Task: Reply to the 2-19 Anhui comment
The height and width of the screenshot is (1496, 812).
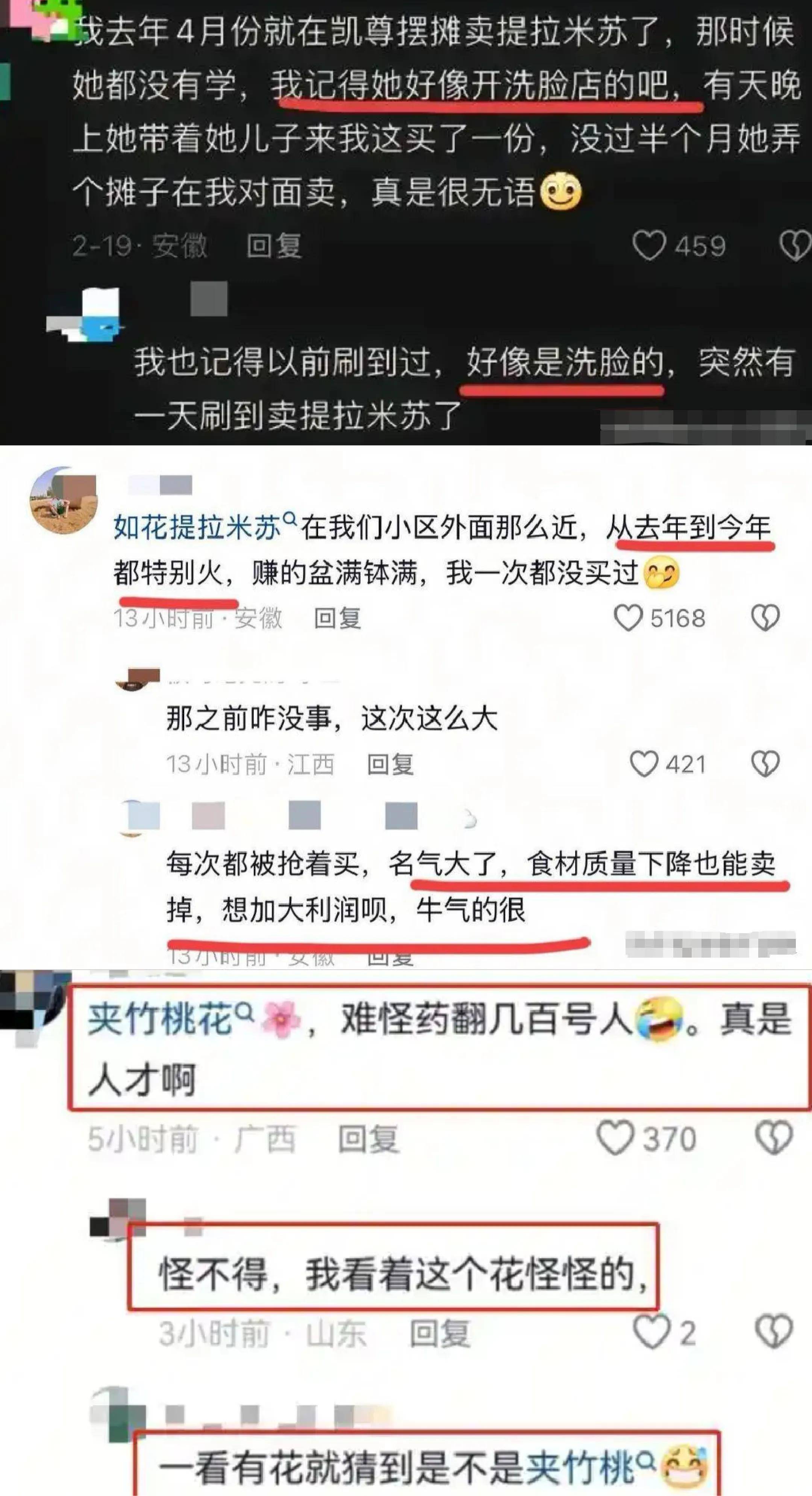Action: (274, 246)
